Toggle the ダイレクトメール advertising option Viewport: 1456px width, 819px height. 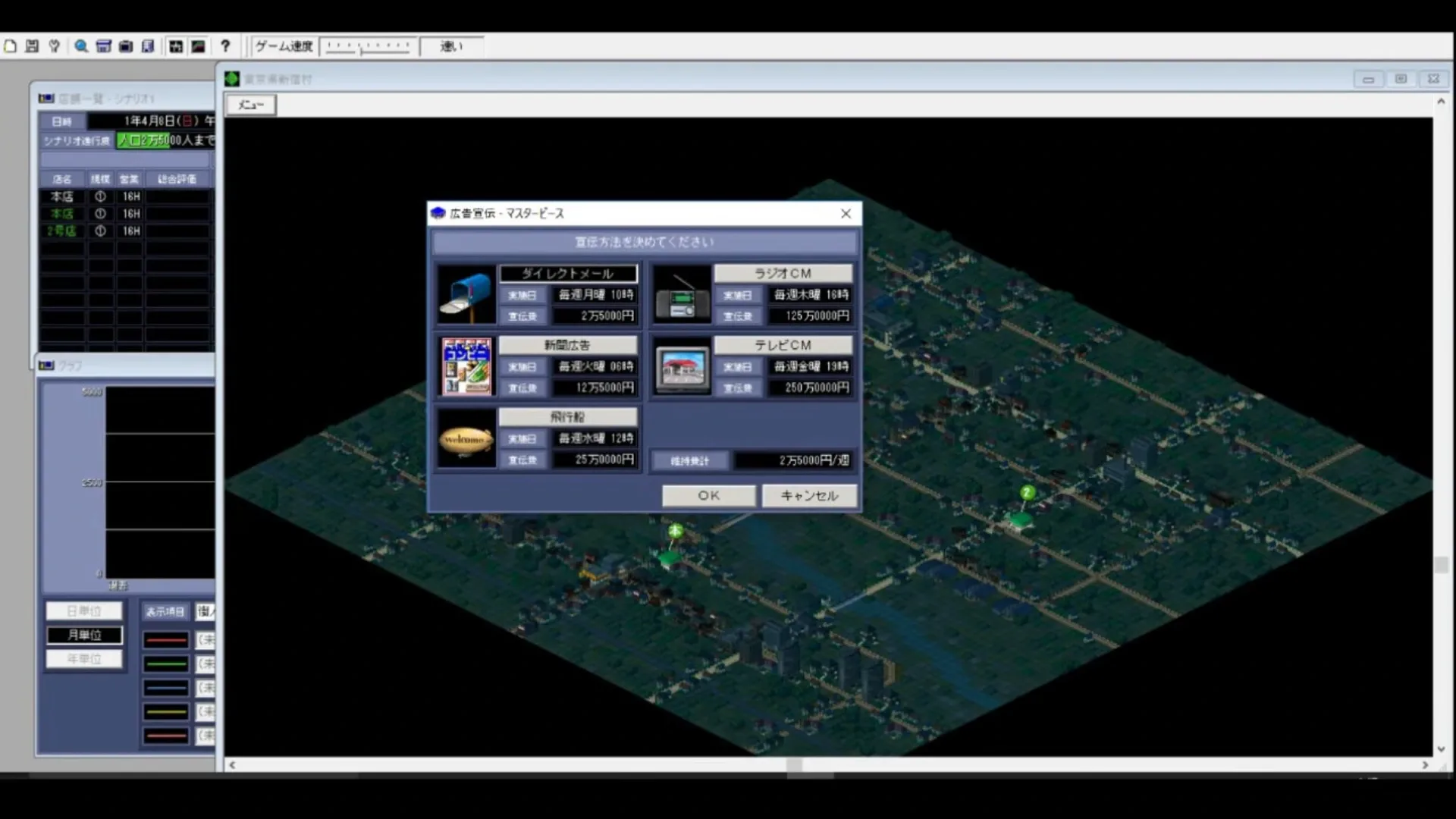pyautogui.click(x=568, y=274)
